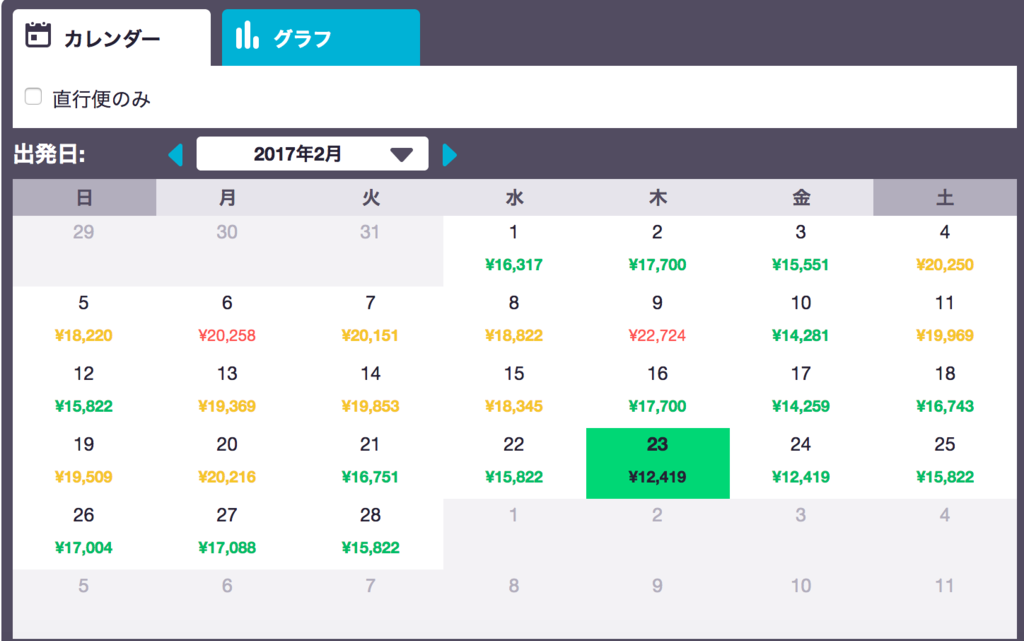Click February 22 with ¥15,822

pos(515,463)
